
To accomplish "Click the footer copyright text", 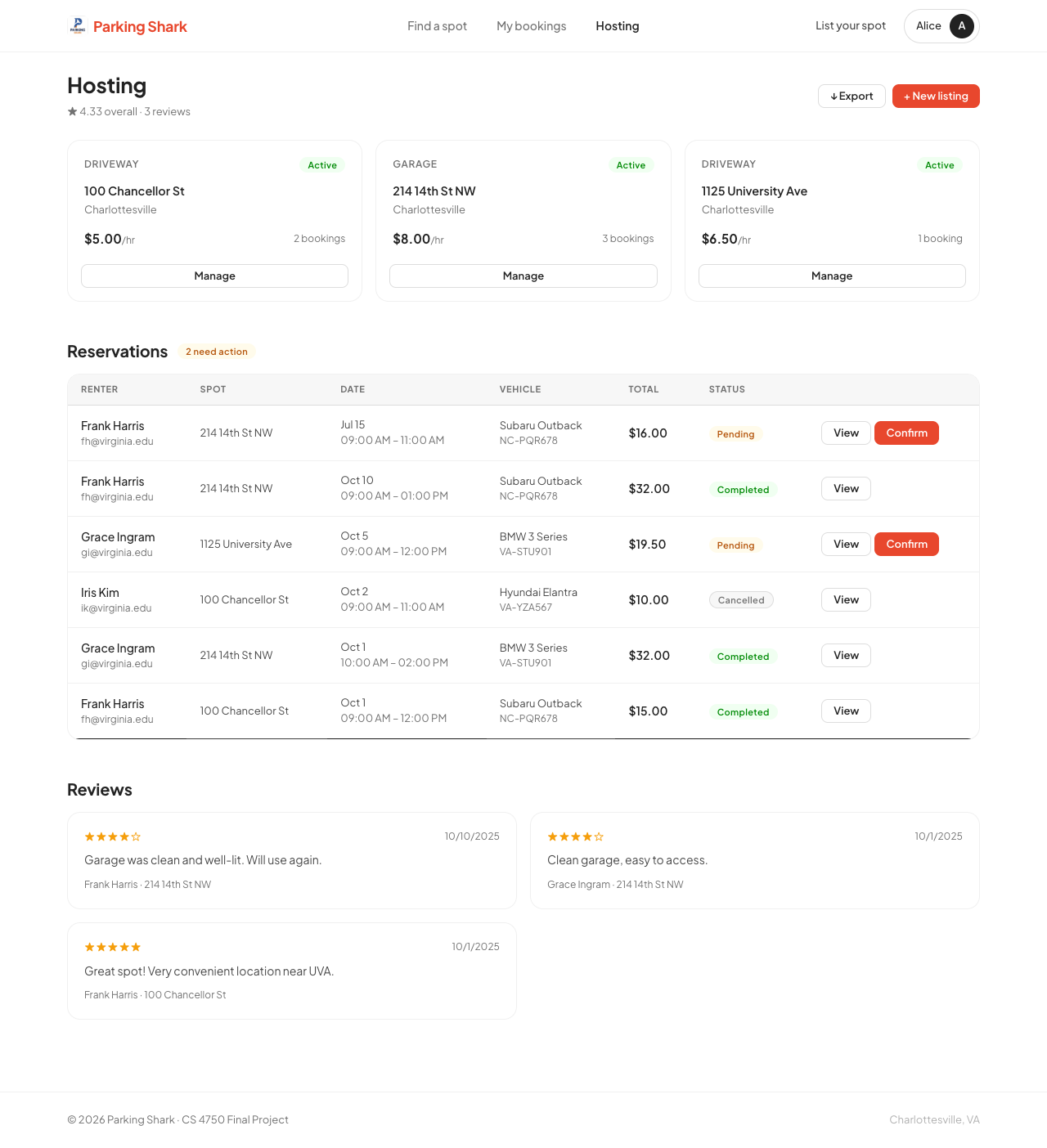I will click(177, 1120).
